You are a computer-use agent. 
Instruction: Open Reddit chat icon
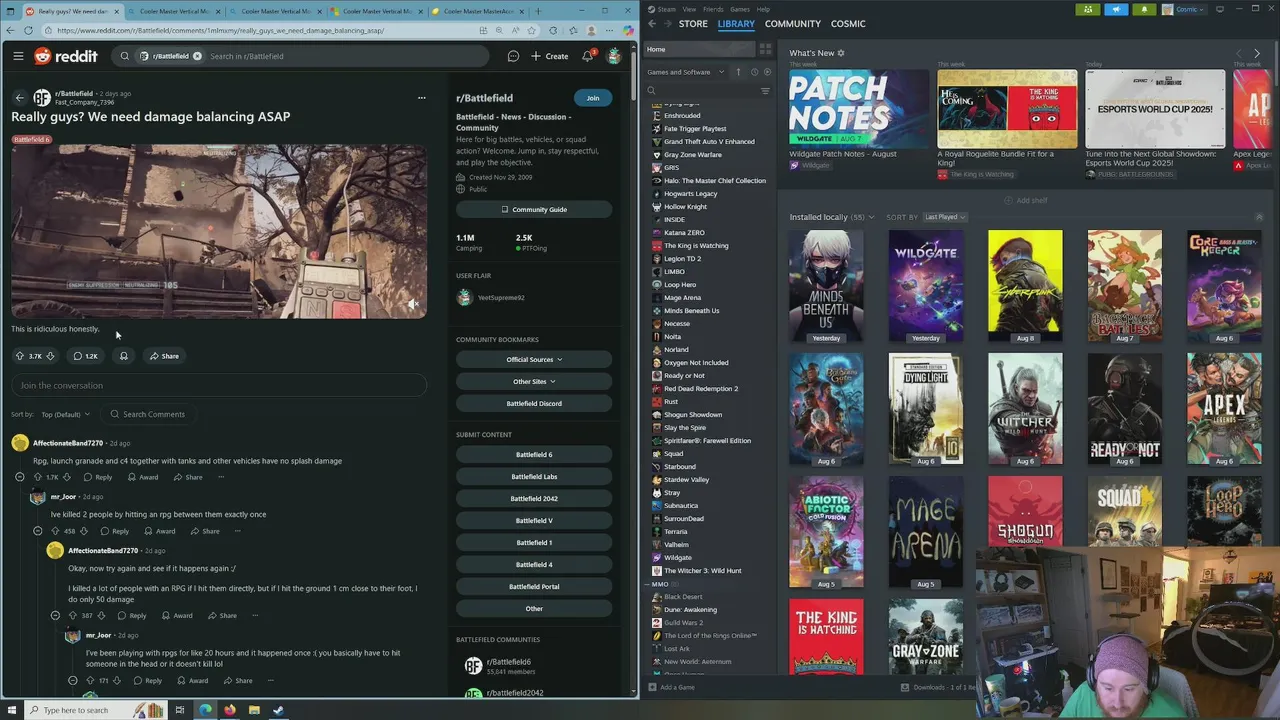click(x=513, y=56)
